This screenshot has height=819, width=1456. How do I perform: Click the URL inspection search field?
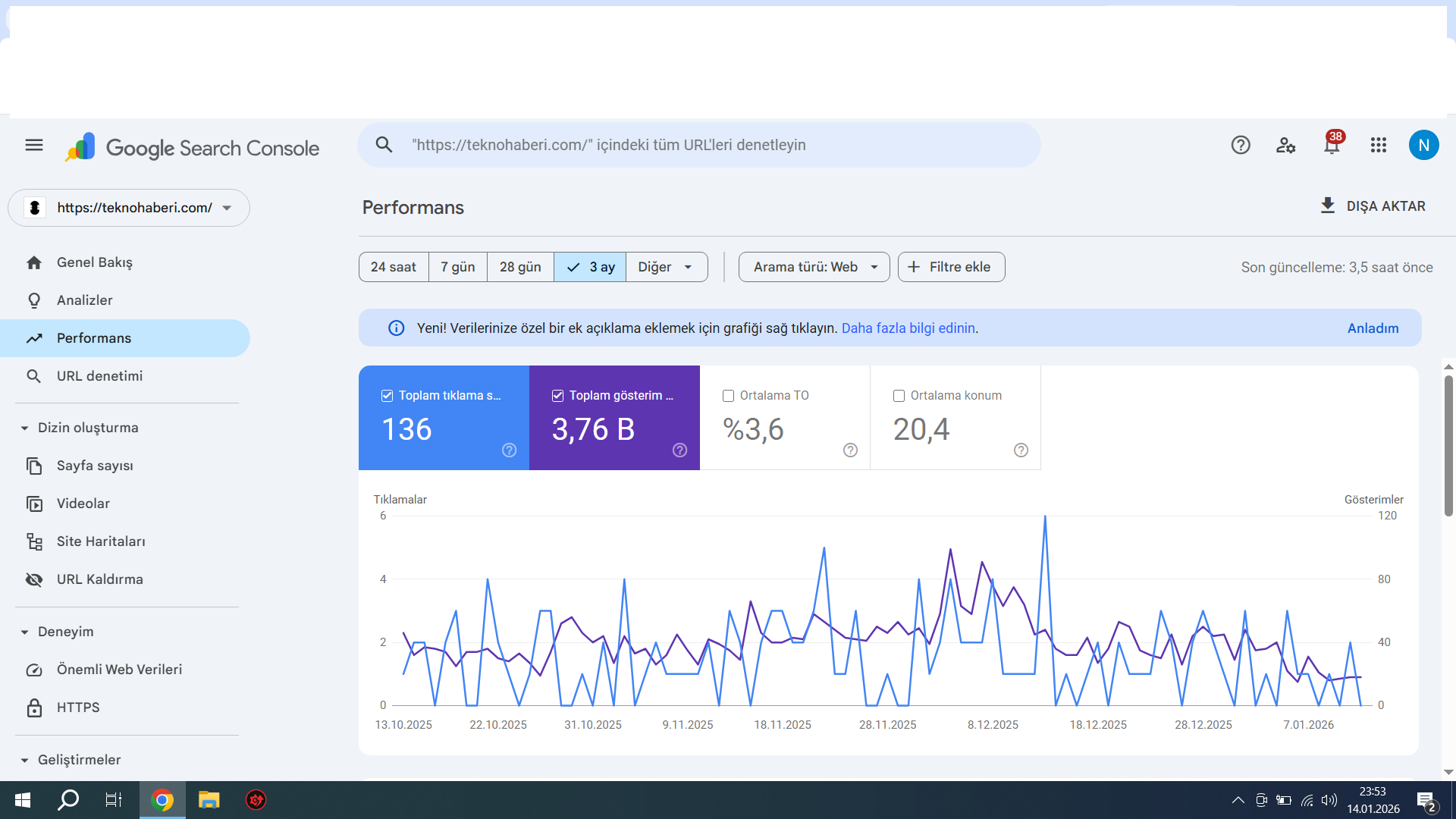click(x=699, y=145)
